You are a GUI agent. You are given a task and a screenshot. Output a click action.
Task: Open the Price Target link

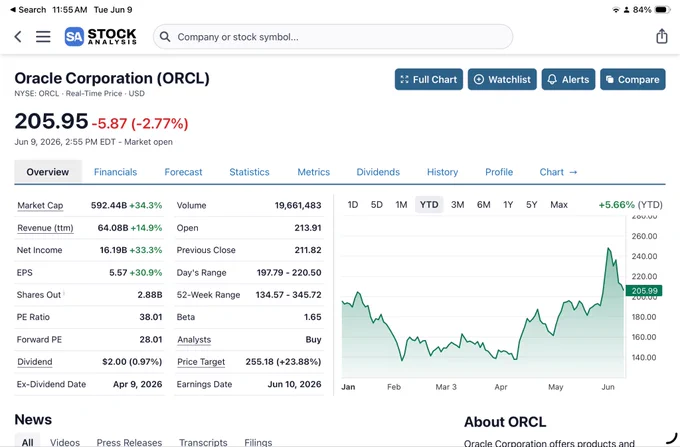[201, 362]
